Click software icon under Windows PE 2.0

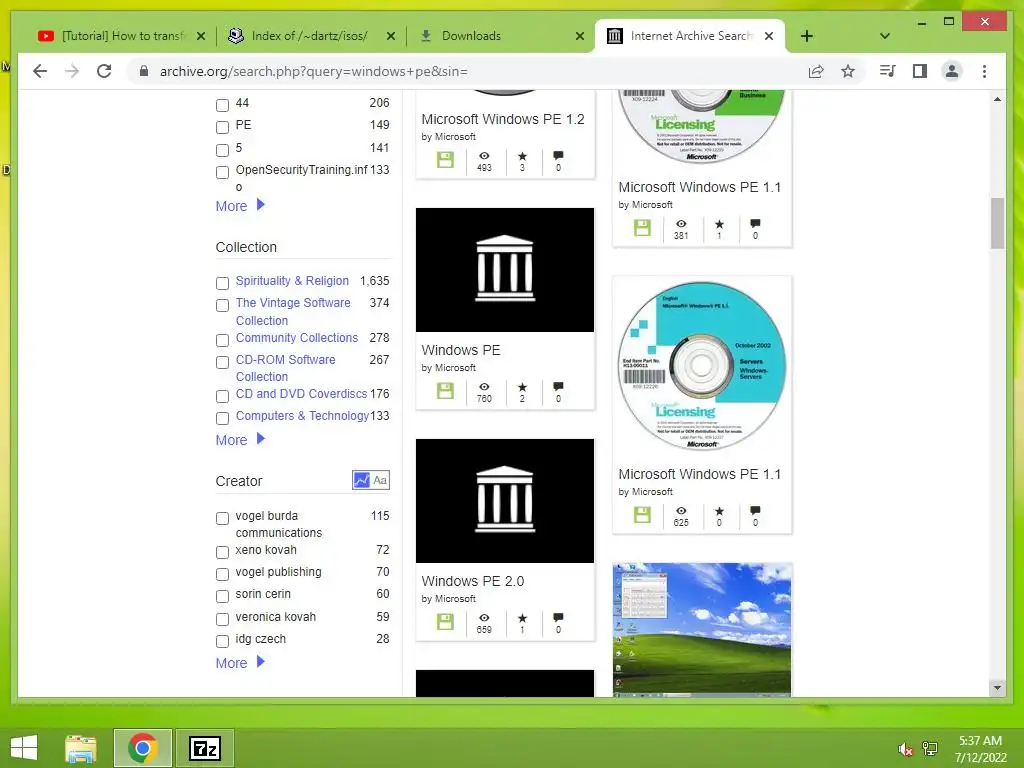point(445,622)
